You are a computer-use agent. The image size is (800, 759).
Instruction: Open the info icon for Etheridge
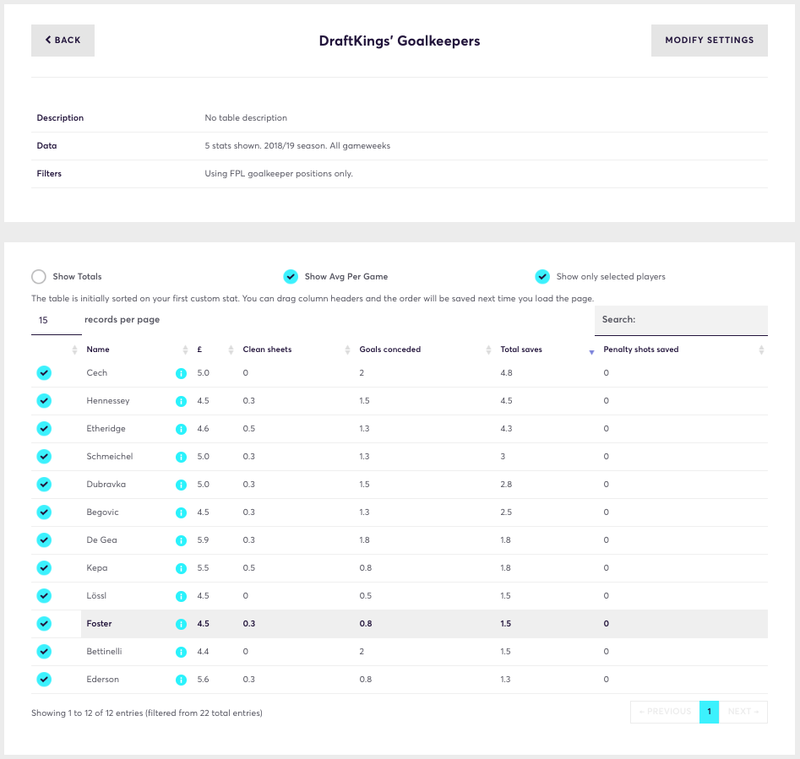click(x=181, y=429)
